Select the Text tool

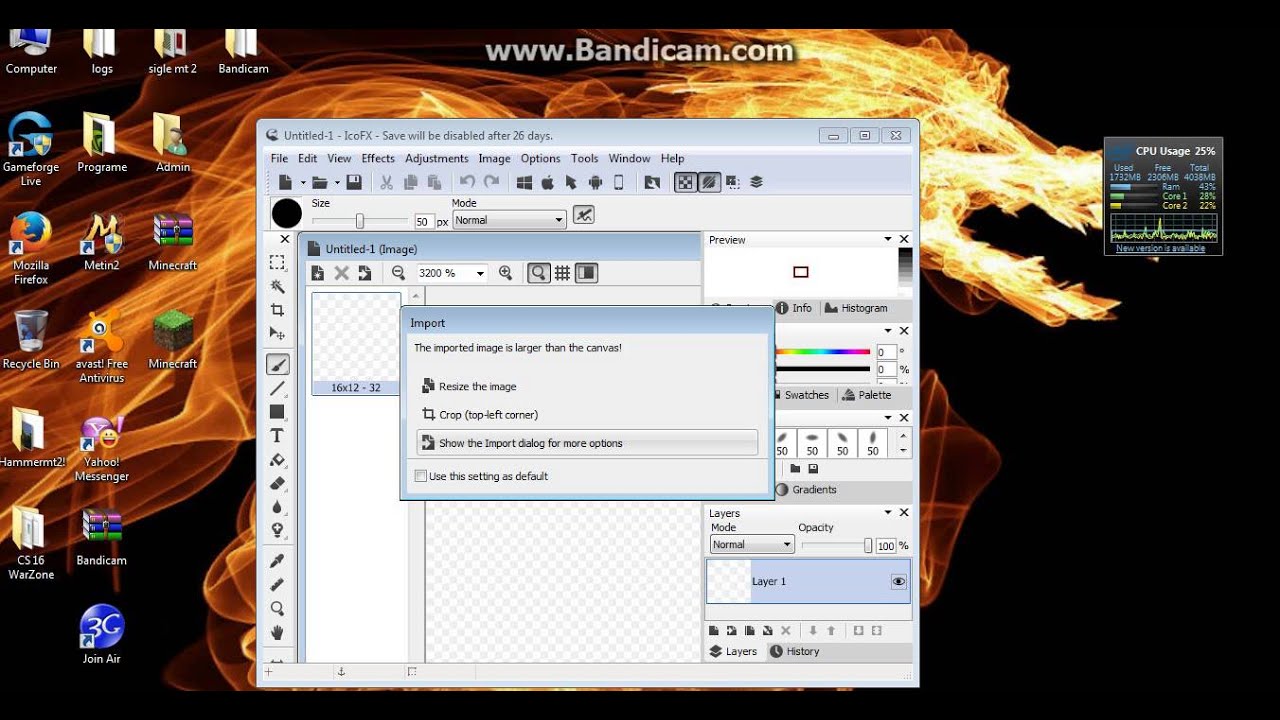click(x=277, y=436)
